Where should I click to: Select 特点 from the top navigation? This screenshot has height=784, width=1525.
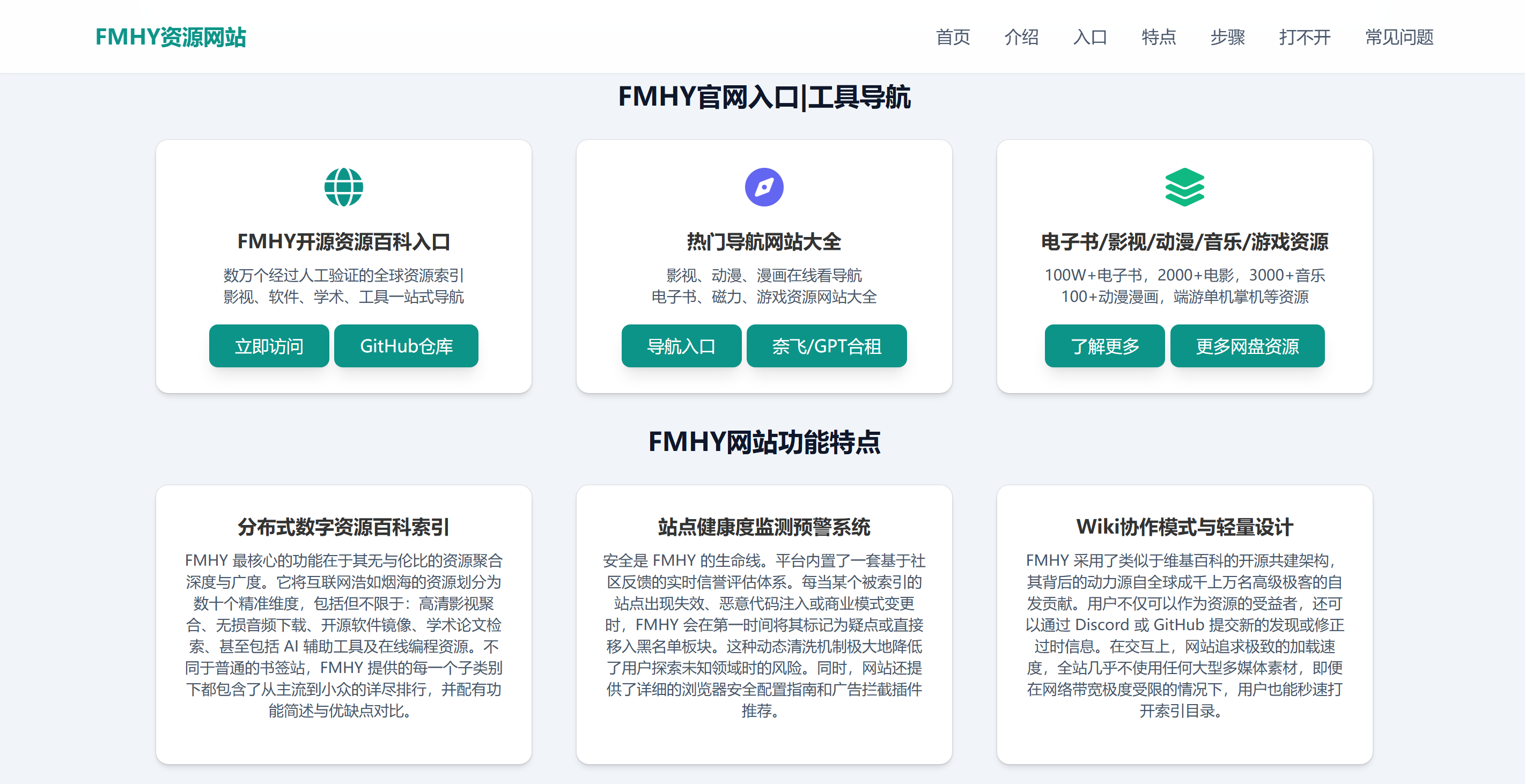point(1158,38)
